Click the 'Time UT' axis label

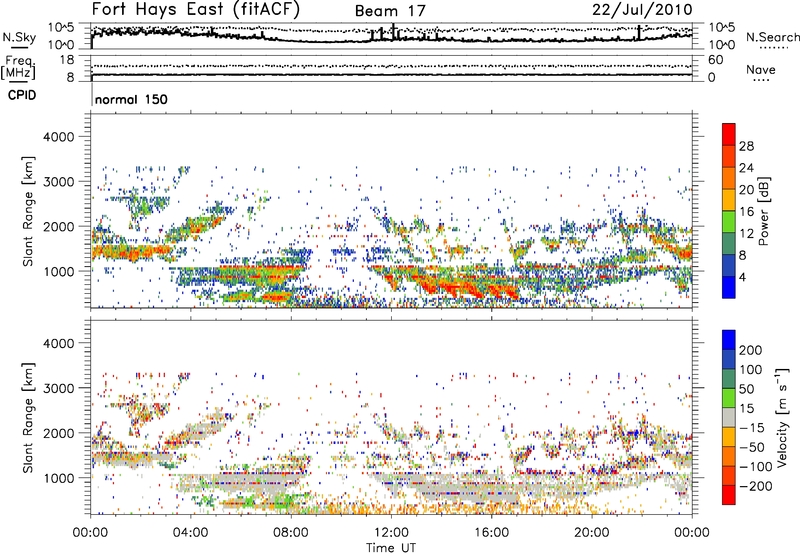(x=391, y=547)
